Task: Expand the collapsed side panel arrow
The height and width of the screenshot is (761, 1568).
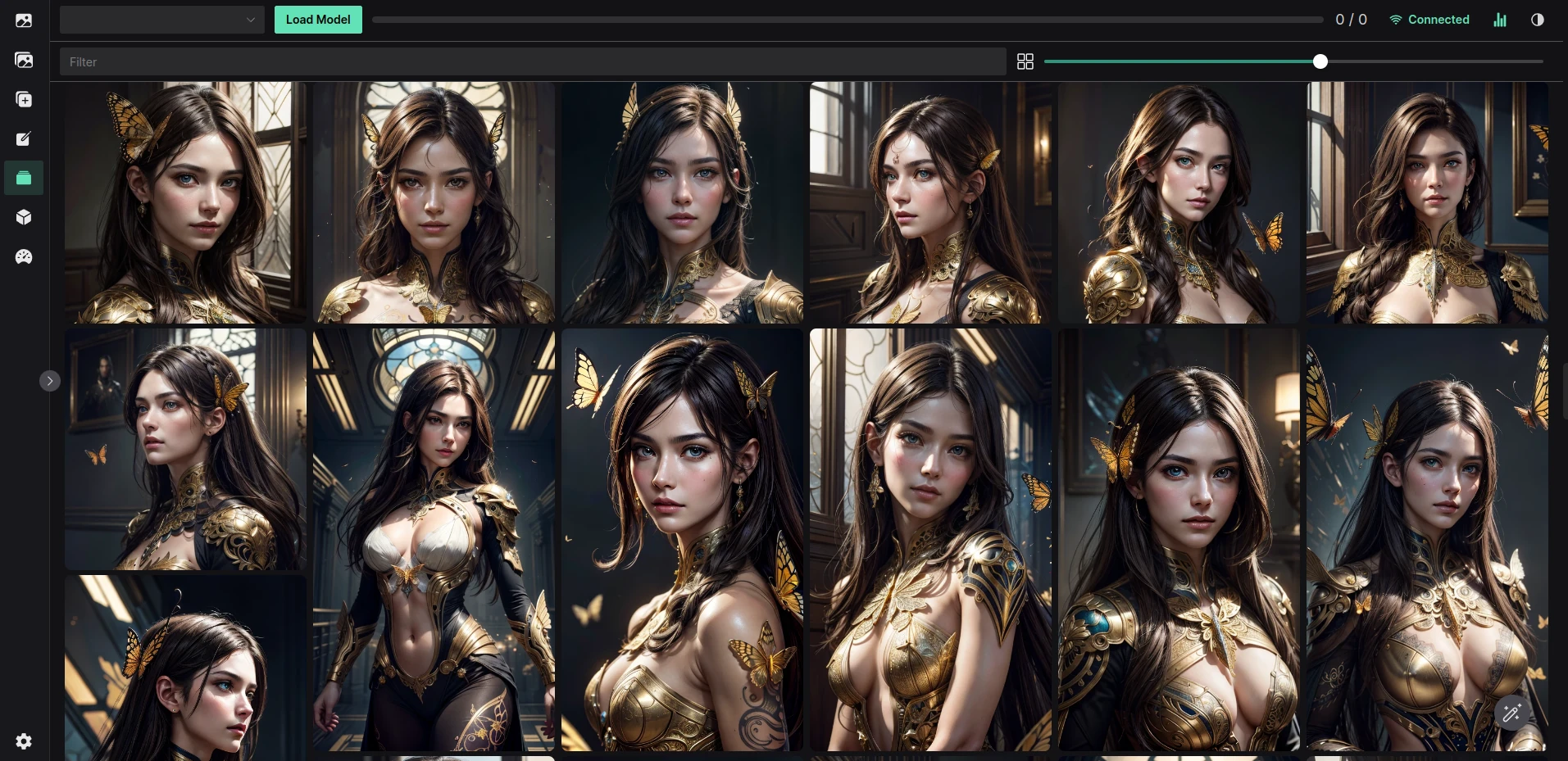Action: click(50, 380)
